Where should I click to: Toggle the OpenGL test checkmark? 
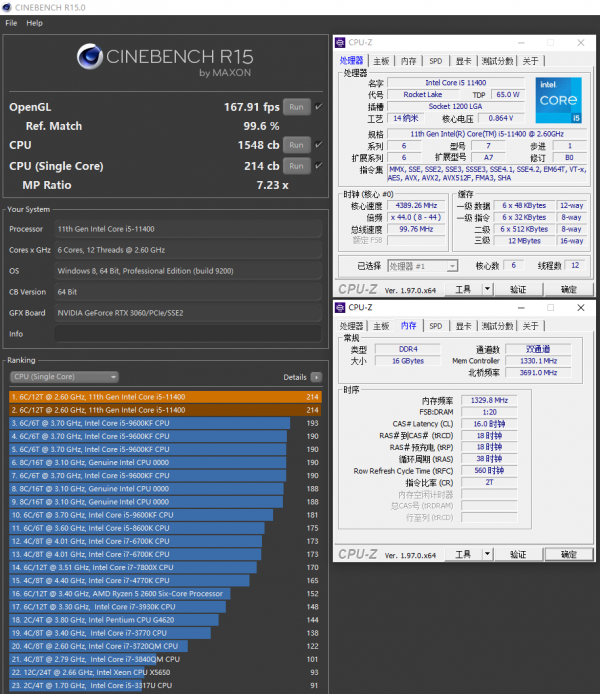click(318, 107)
